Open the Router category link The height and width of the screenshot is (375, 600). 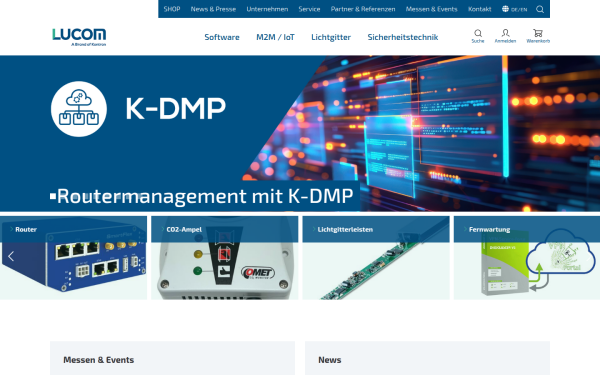[26, 229]
